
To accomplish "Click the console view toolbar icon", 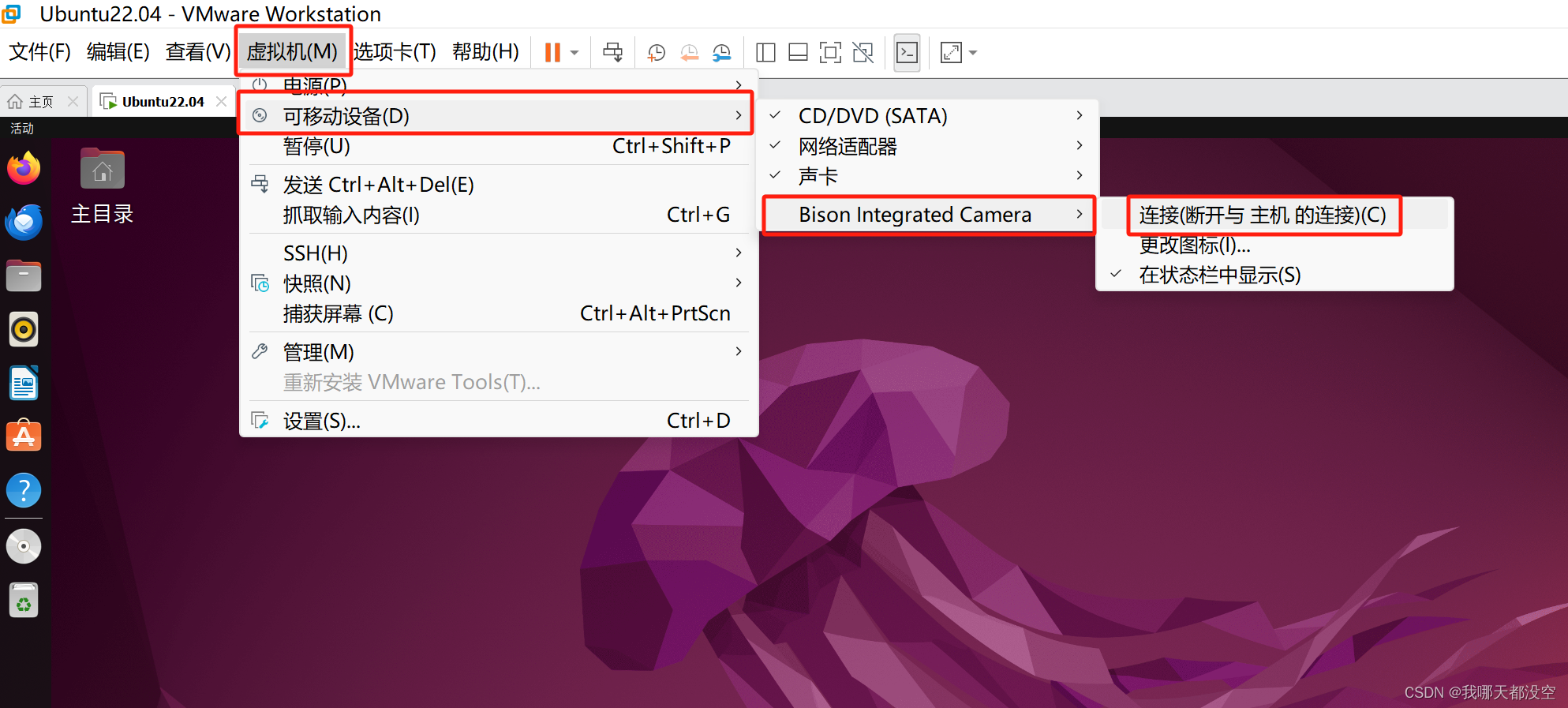I will 907,53.
